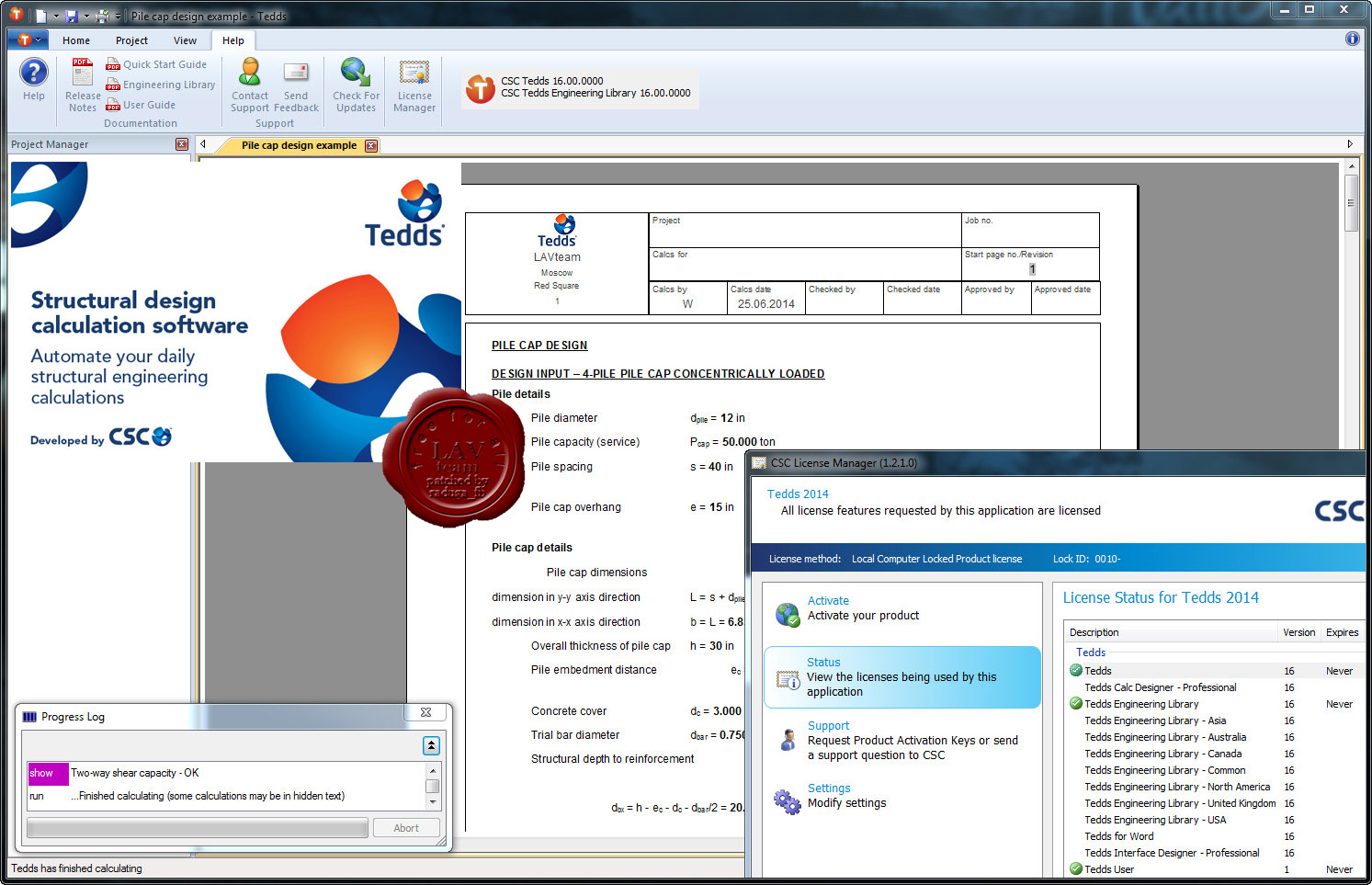Click the blue info icon at ribbon right
Image resolution: width=1372 pixels, height=885 pixels.
tap(1352, 39)
